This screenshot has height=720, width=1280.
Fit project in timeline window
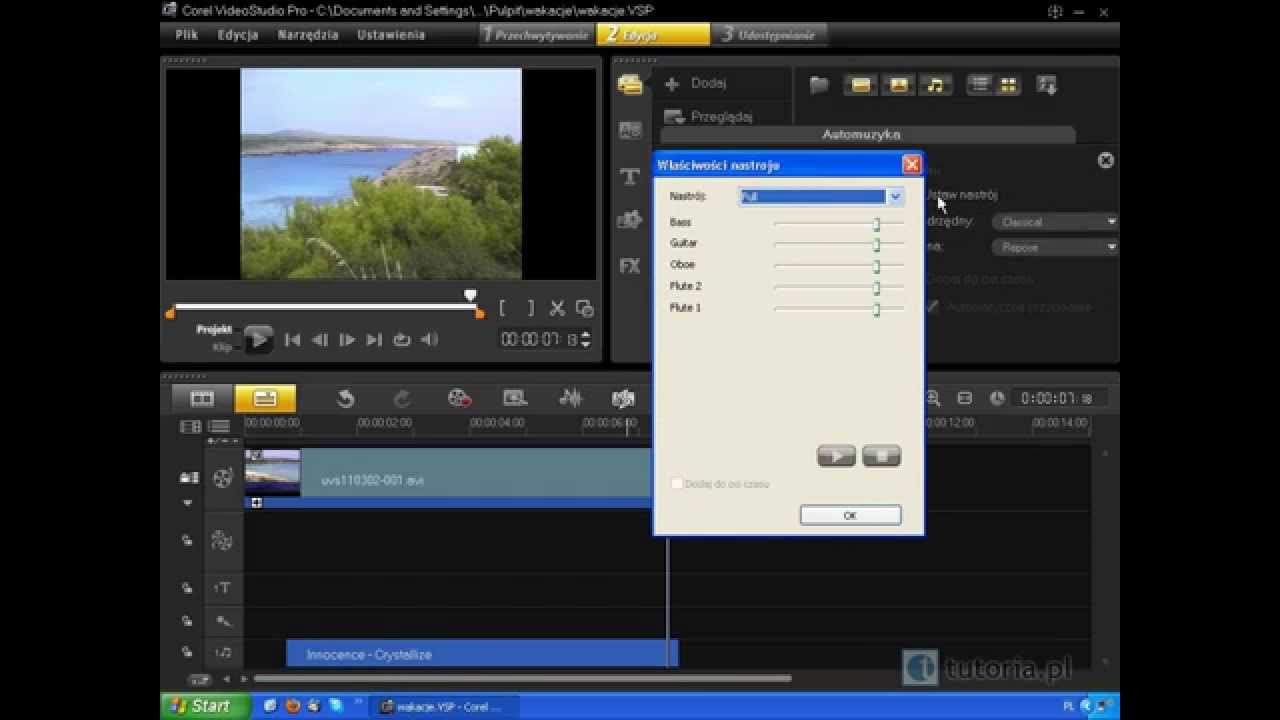pyautogui.click(x=965, y=398)
